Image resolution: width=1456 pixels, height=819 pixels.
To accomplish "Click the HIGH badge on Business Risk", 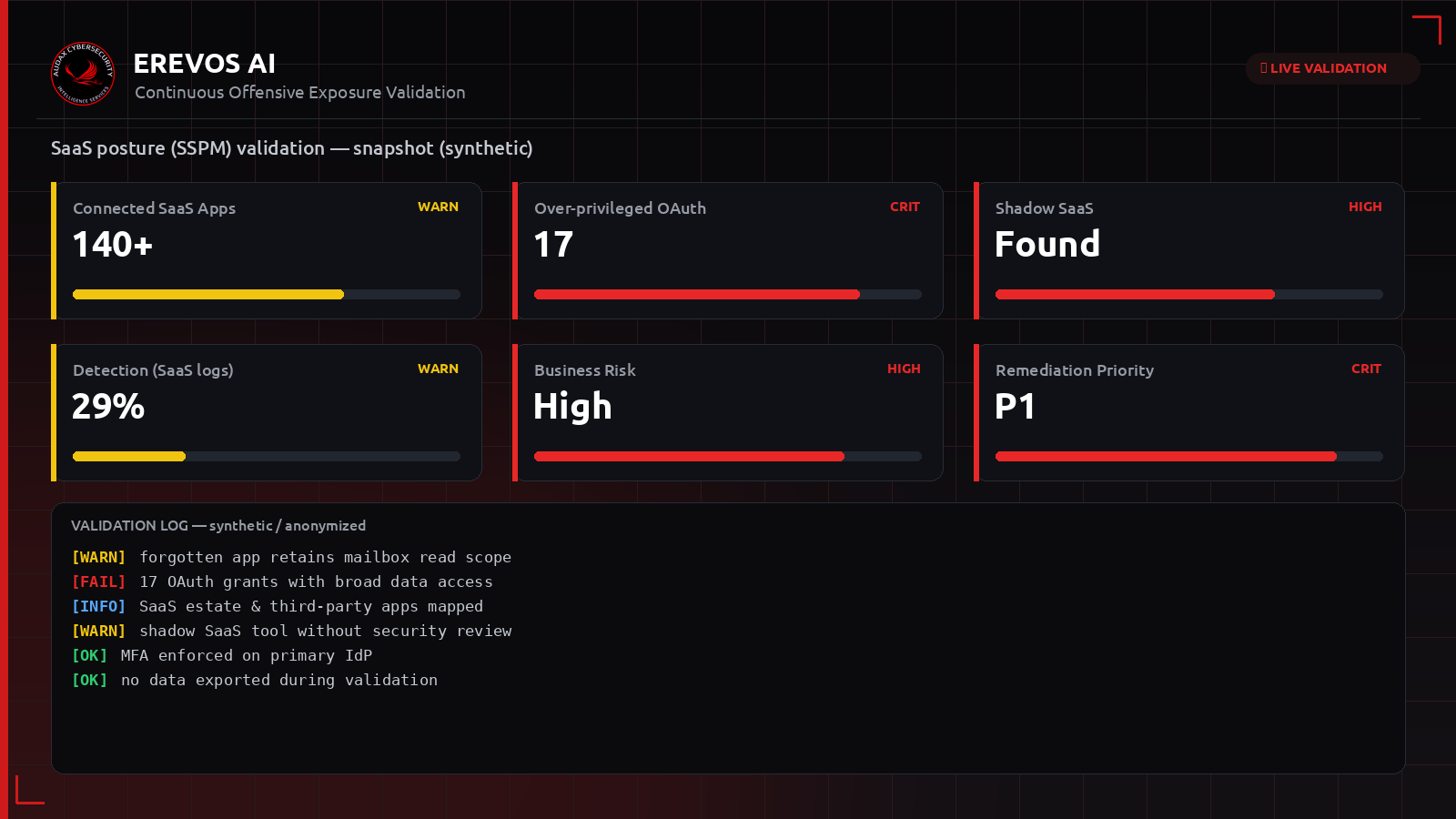I will tap(904, 369).
